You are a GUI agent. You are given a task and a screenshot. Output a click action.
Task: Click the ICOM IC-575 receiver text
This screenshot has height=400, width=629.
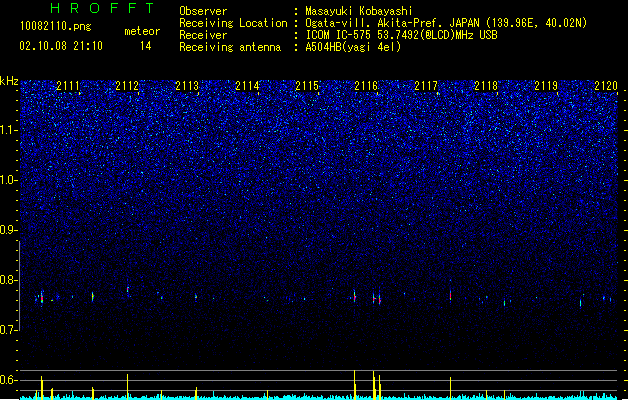(401, 35)
